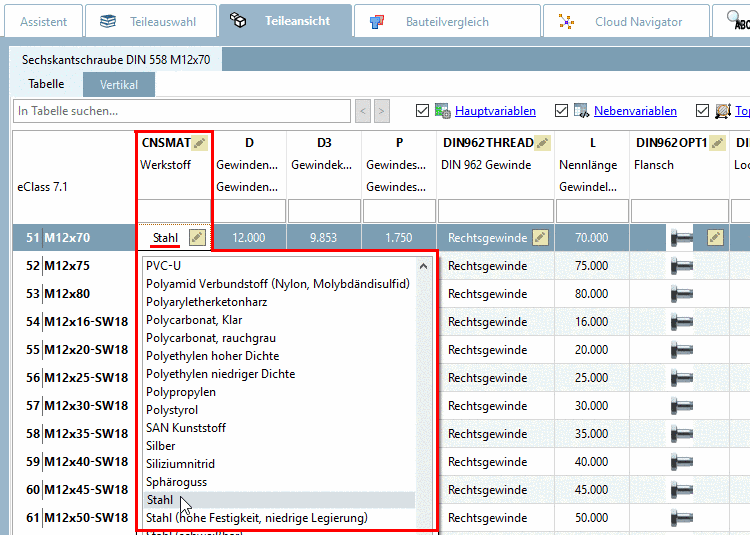
Task: Click the Teileauswahl tab icon
Action: 108,21
